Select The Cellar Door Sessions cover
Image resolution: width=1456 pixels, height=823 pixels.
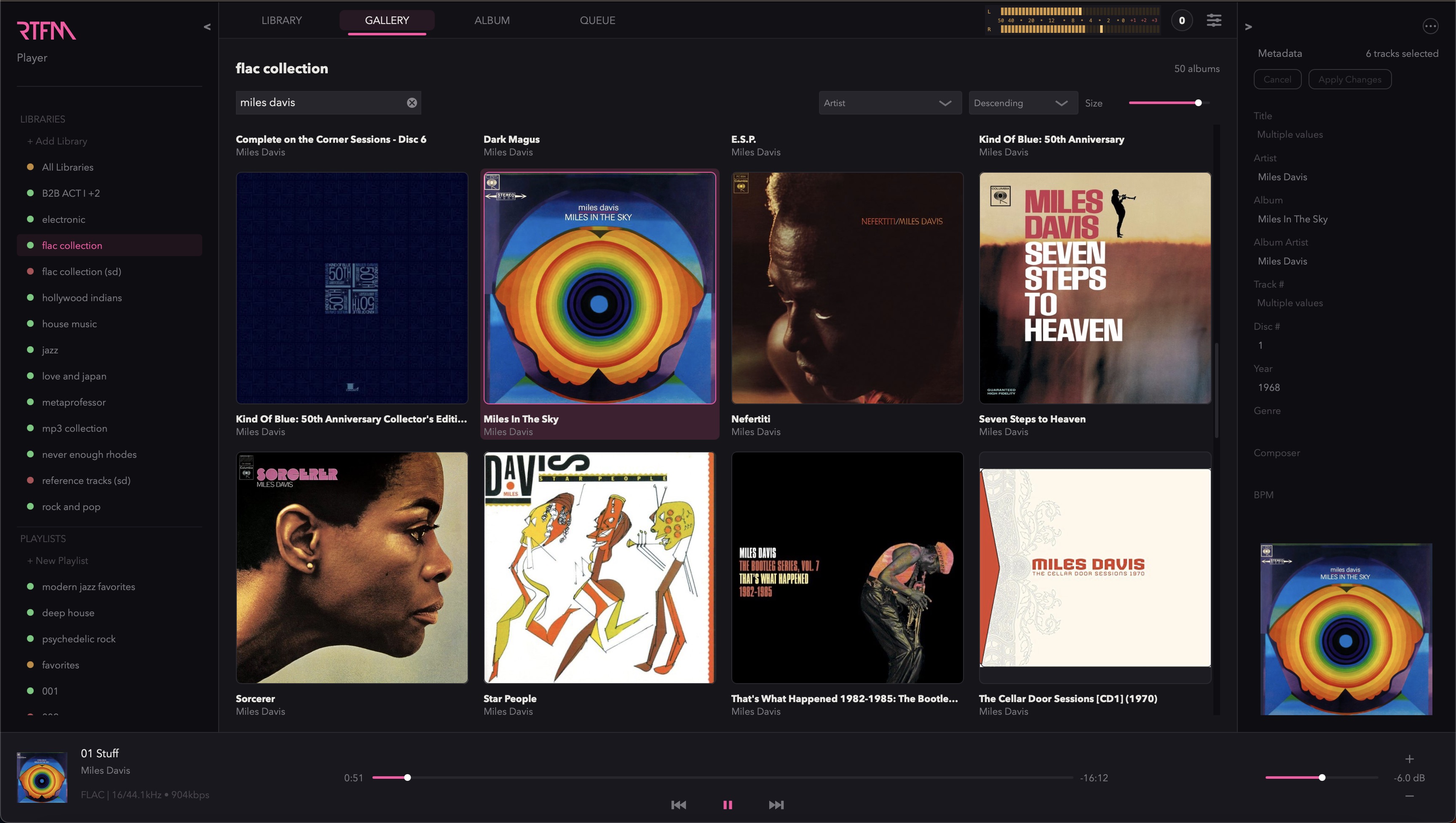coord(1095,567)
